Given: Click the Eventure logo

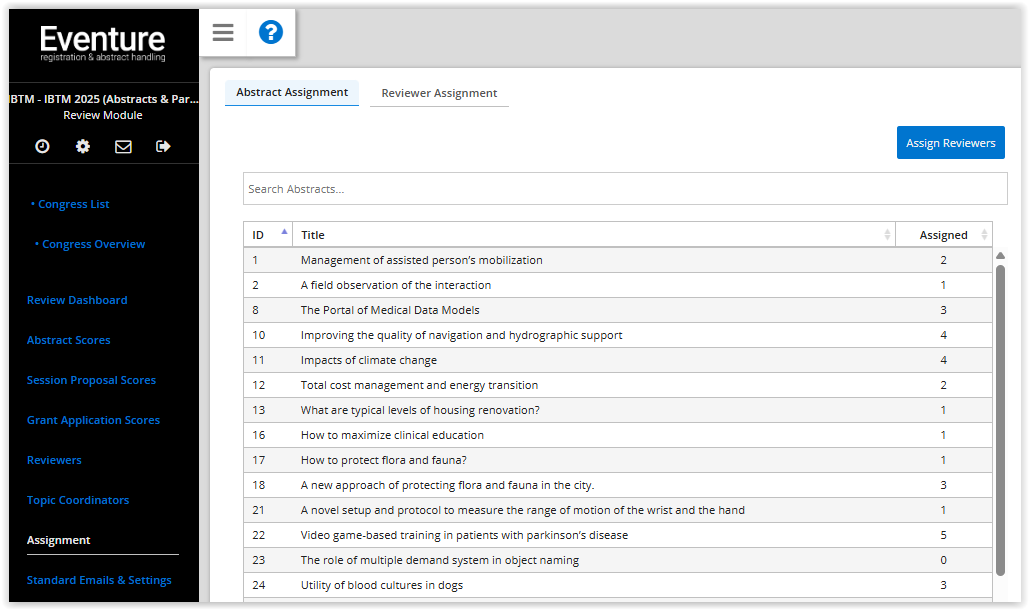Looking at the screenshot, I should click(102, 43).
